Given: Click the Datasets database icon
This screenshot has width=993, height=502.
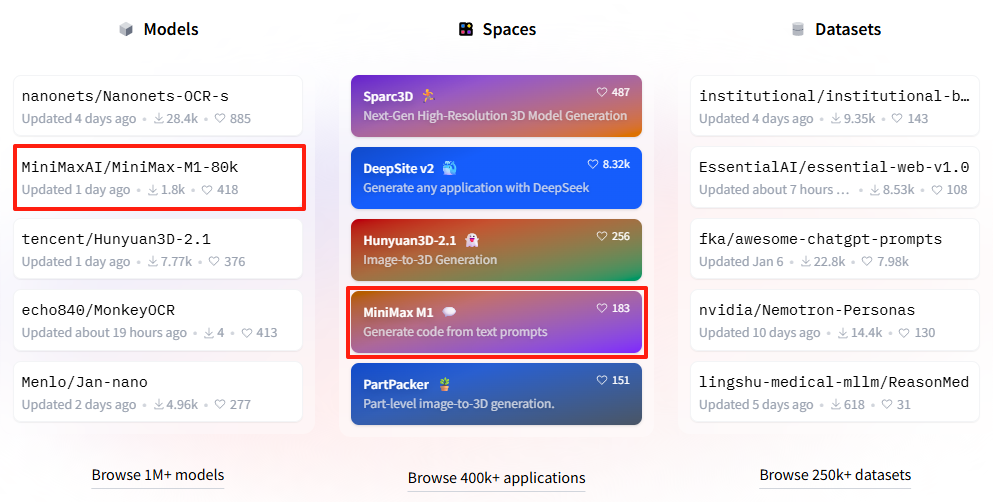Looking at the screenshot, I should point(798,29).
